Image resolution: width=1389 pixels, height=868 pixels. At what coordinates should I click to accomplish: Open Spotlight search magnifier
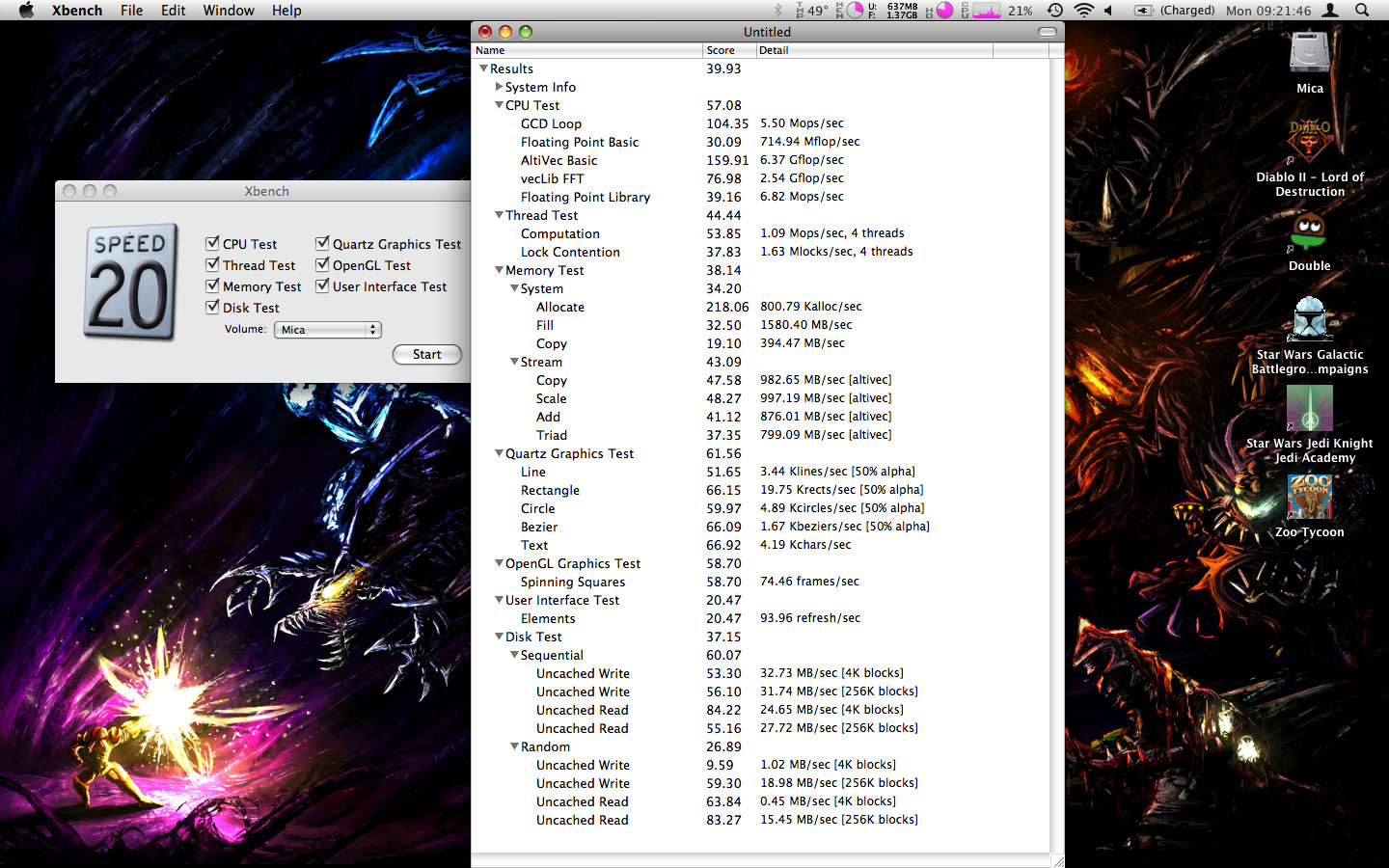1362,10
